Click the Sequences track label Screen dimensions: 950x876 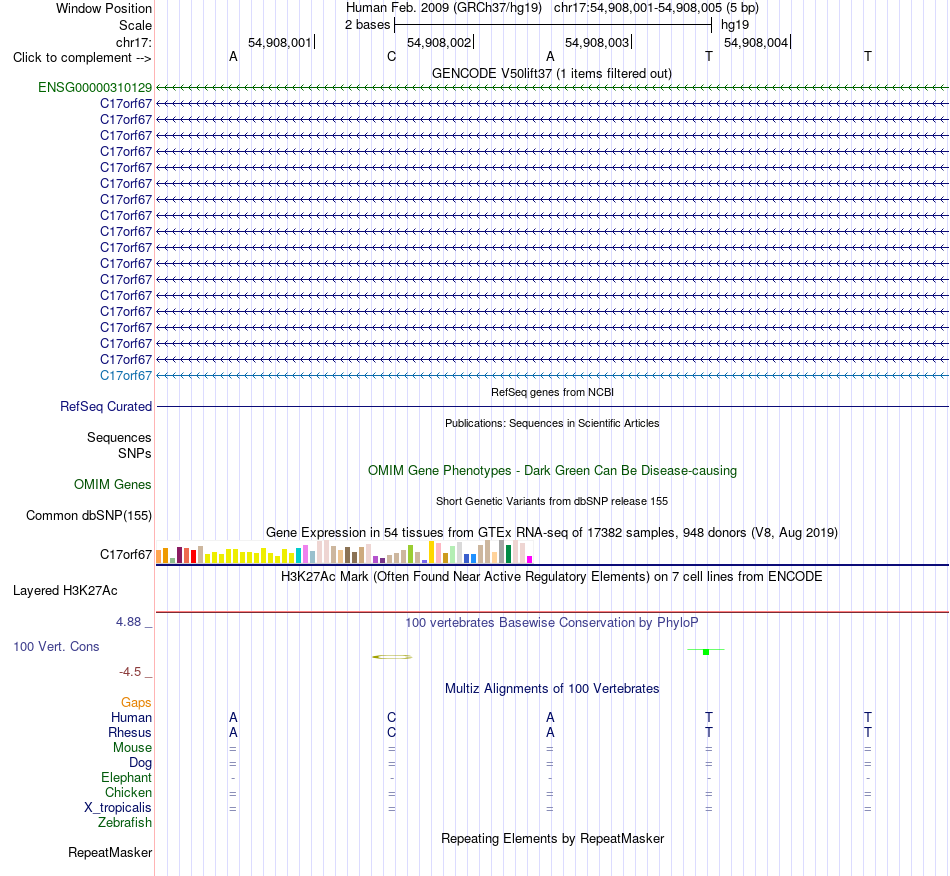(119, 437)
